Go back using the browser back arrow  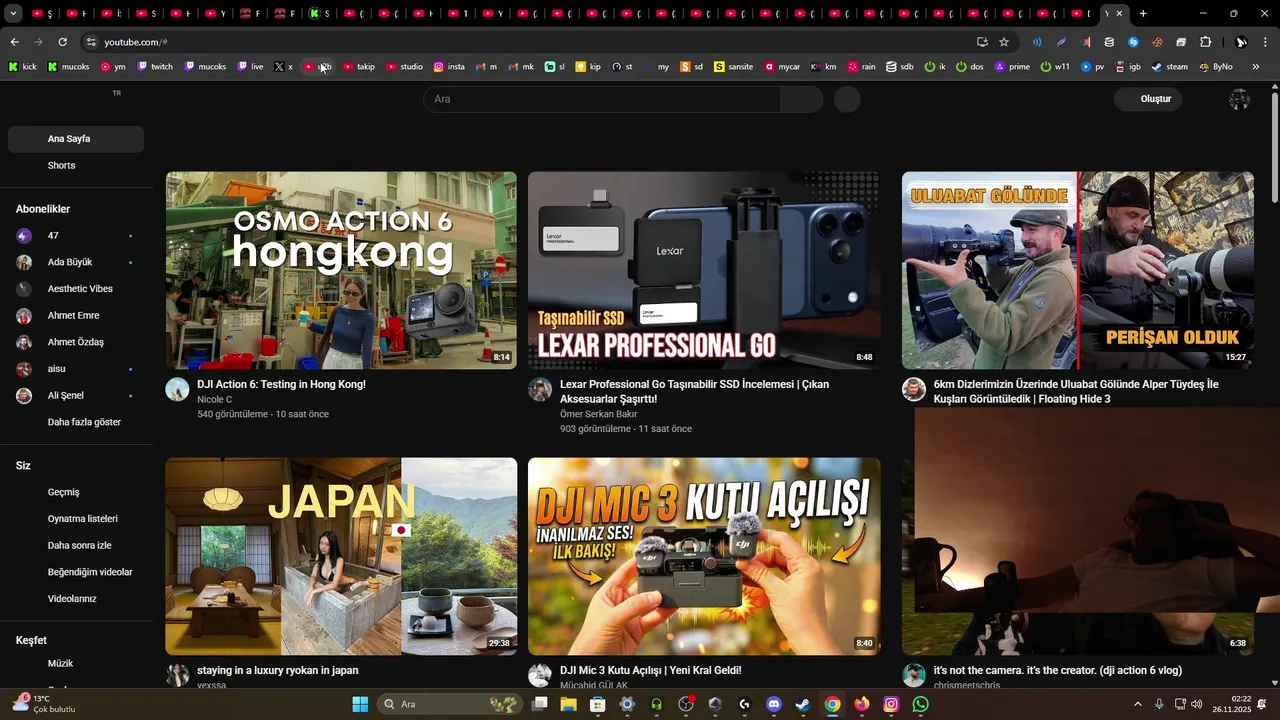tap(14, 42)
